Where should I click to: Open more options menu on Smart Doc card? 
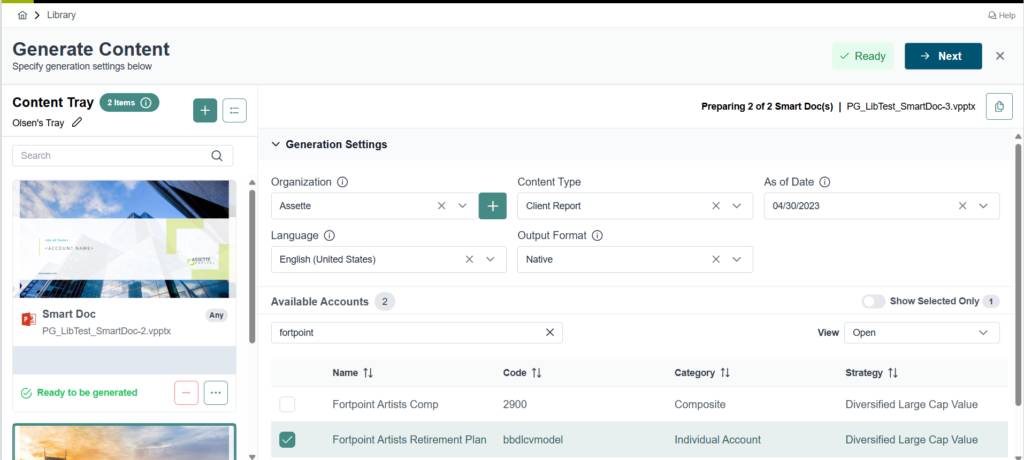(x=216, y=393)
